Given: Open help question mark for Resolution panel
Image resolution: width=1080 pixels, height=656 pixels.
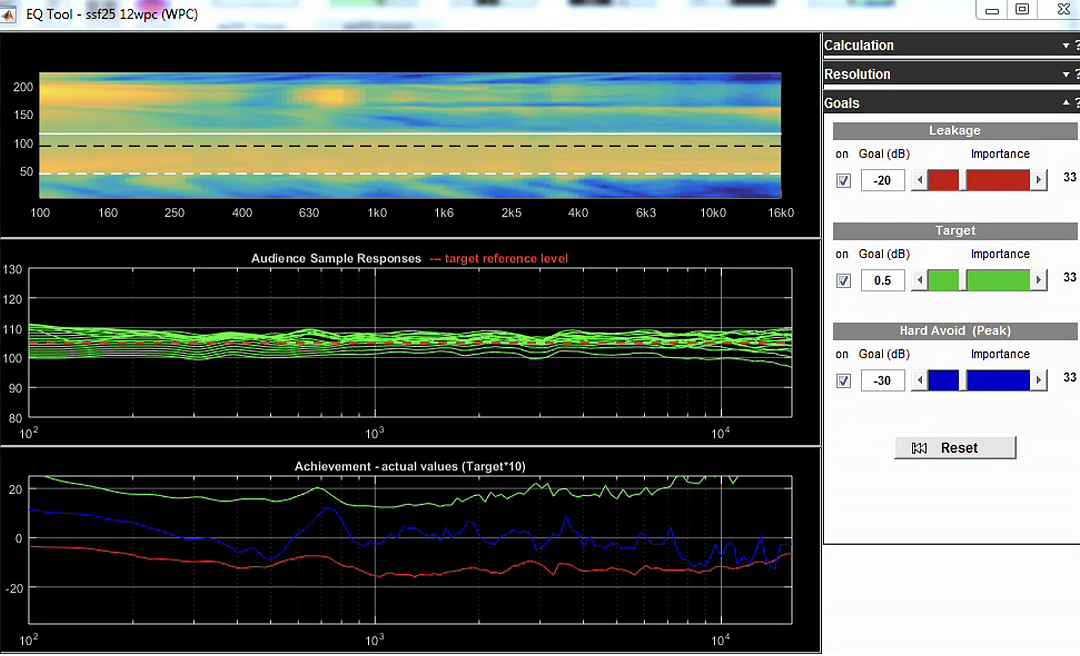Looking at the screenshot, I should (1076, 75).
